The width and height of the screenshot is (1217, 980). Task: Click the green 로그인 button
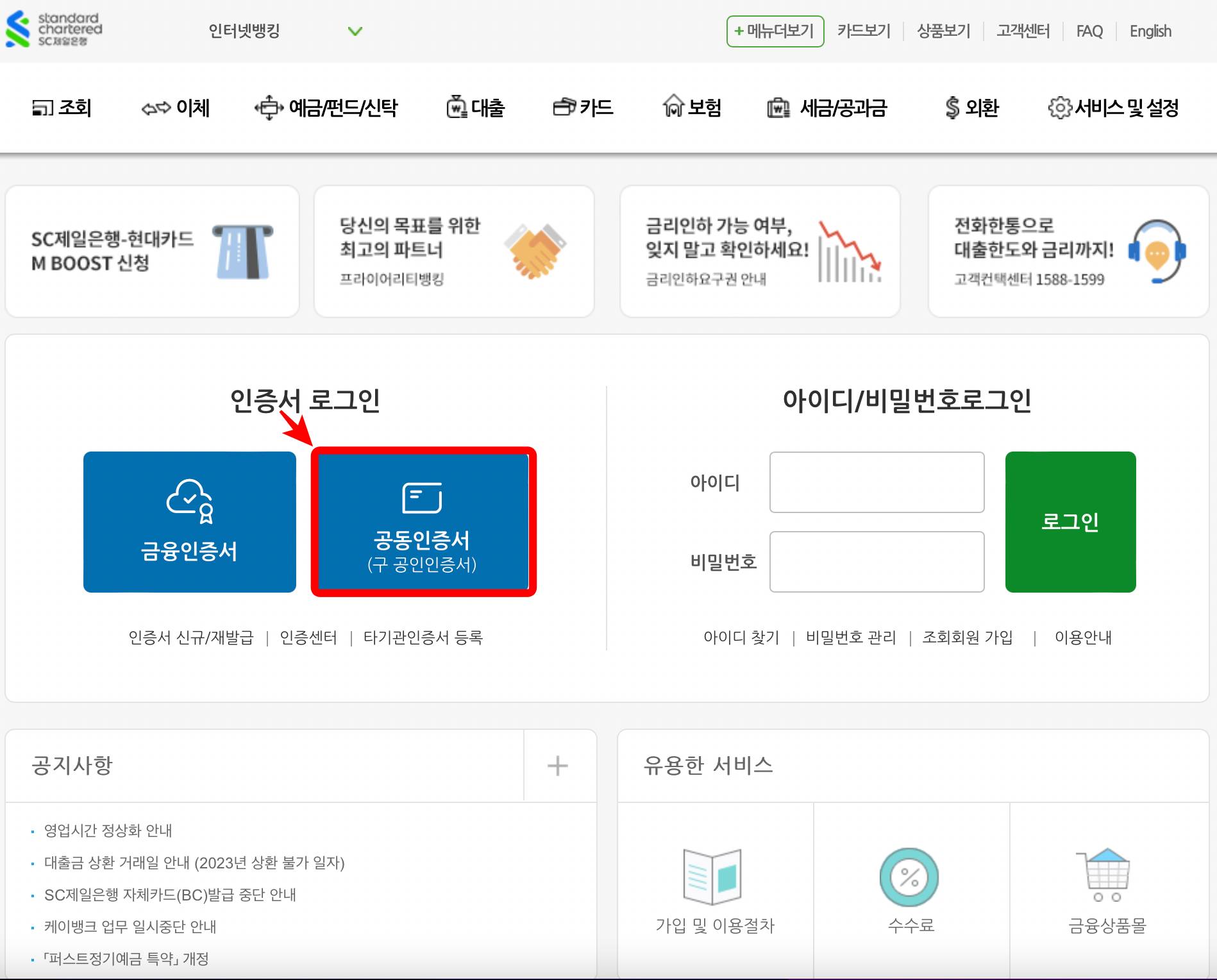1070,521
